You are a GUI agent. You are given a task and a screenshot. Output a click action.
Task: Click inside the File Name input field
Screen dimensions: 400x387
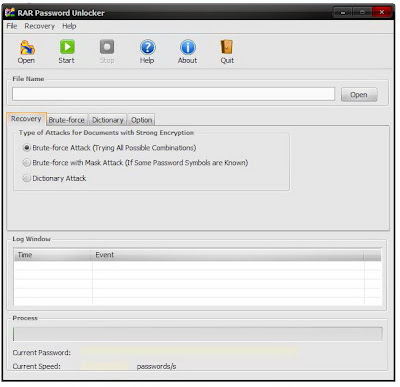(173, 94)
